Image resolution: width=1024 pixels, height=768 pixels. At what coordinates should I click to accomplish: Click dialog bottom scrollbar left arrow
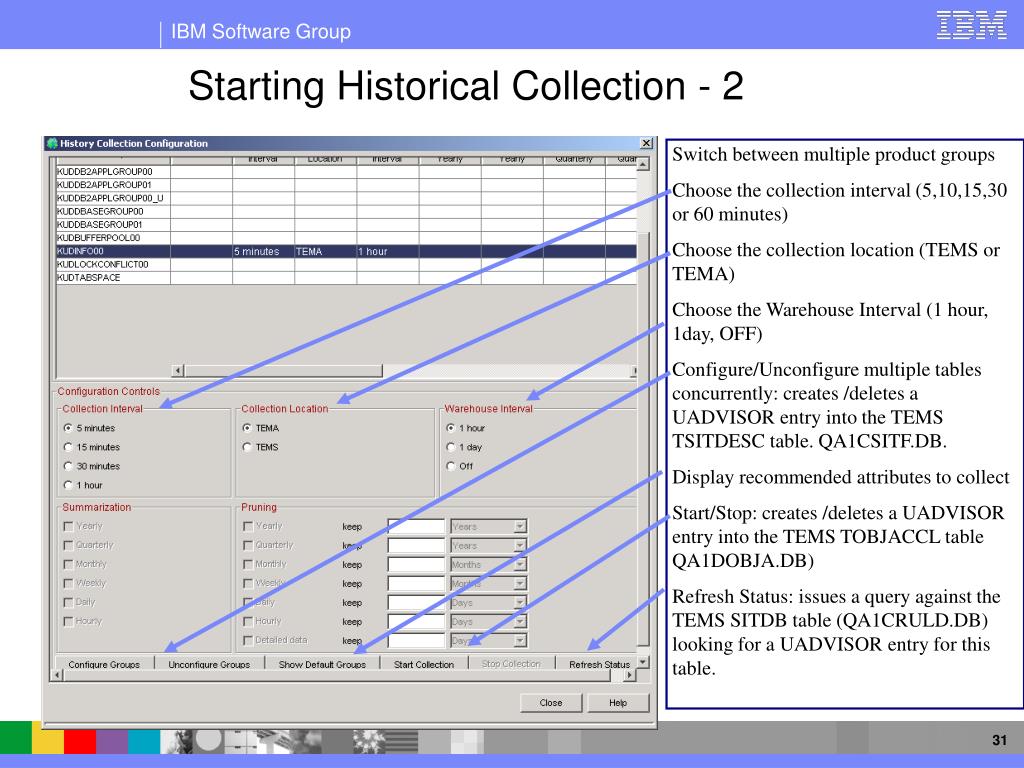57,675
